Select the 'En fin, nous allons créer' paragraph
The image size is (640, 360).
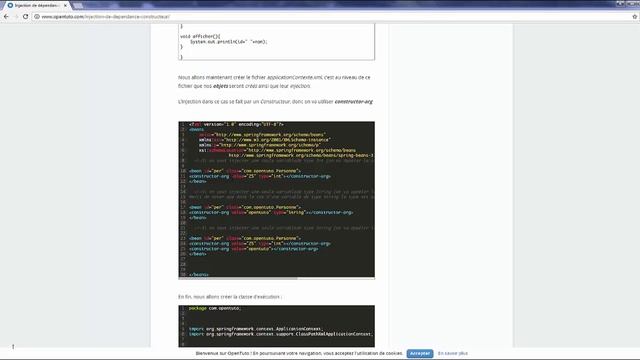pos(230,297)
